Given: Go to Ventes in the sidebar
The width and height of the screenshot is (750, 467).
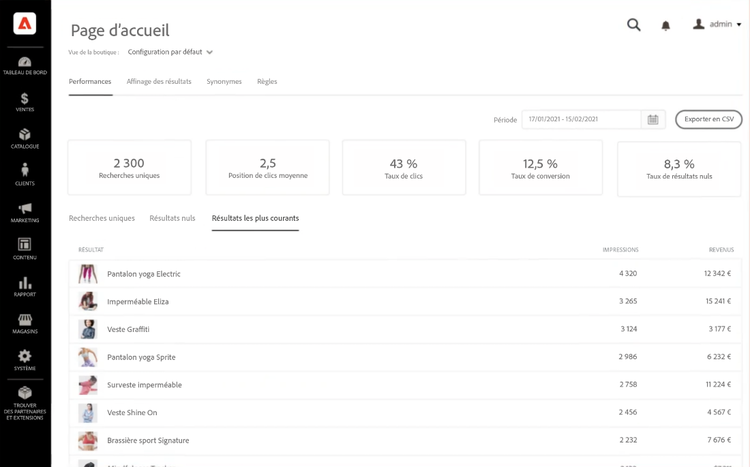Looking at the screenshot, I should (x=25, y=100).
